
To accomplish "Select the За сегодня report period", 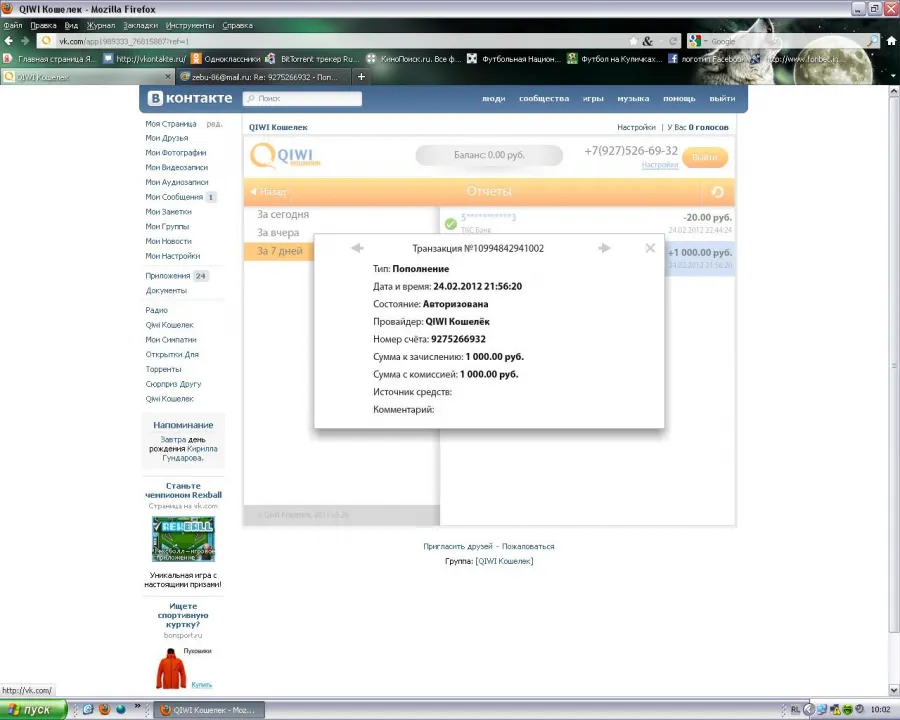I will 283,214.
